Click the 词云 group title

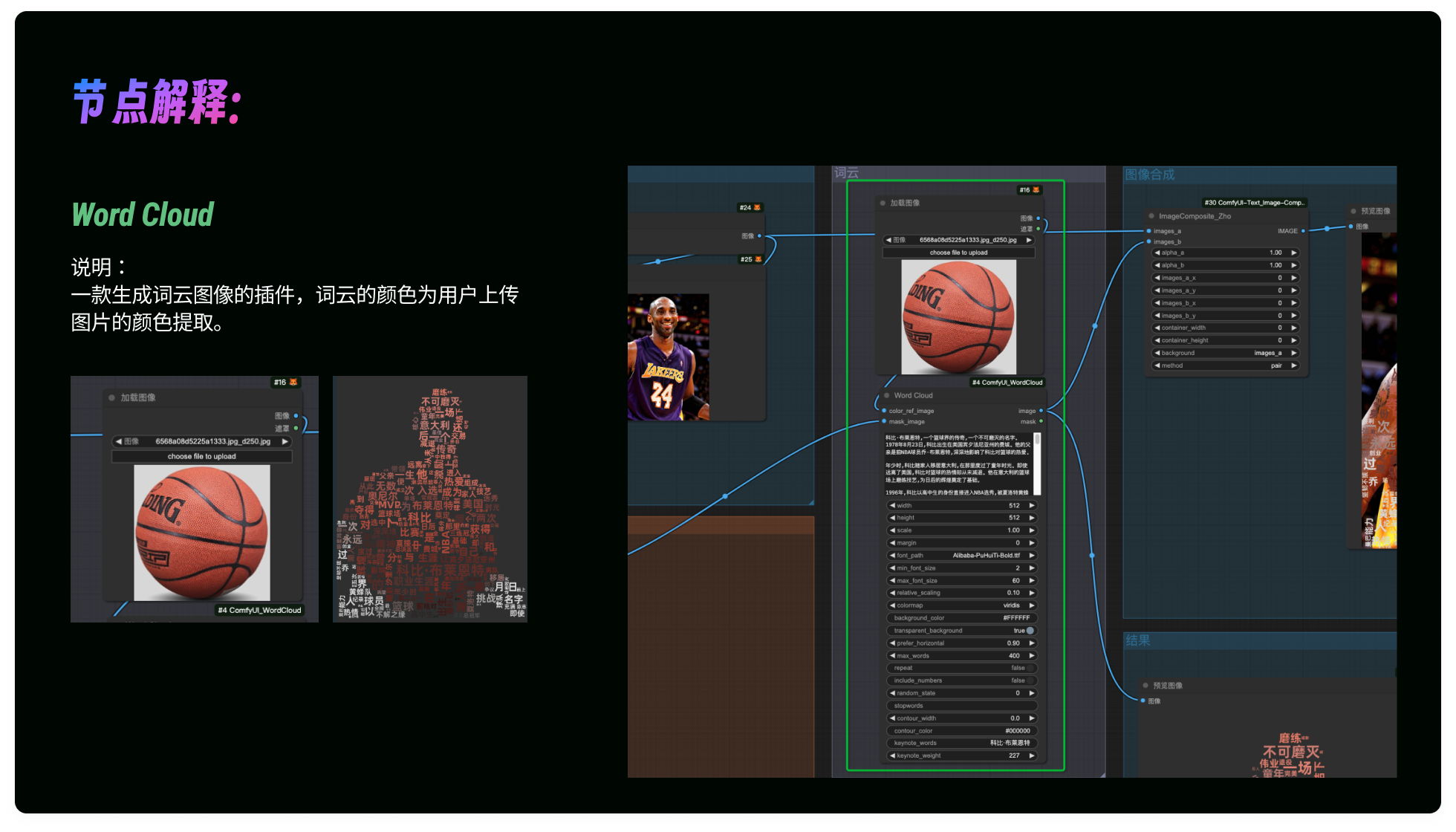coord(847,173)
